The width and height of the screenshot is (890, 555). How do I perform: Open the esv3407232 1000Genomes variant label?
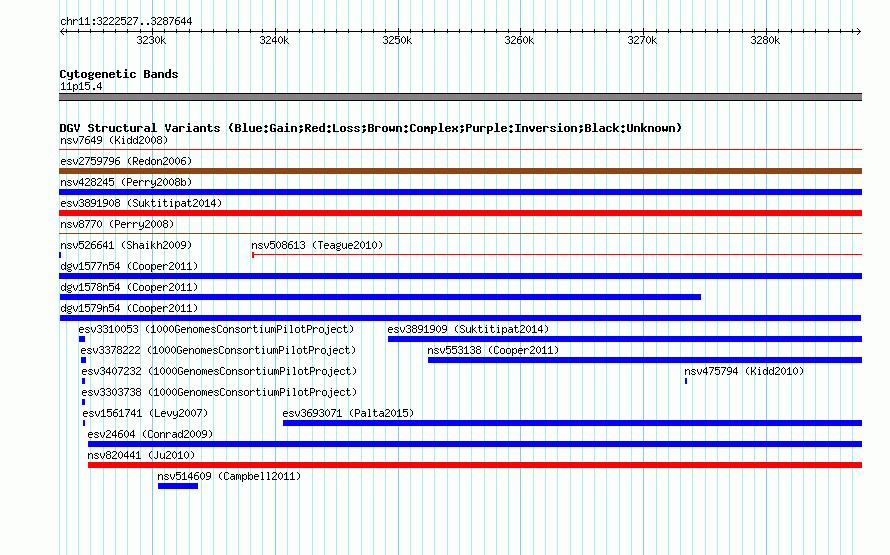219,371
